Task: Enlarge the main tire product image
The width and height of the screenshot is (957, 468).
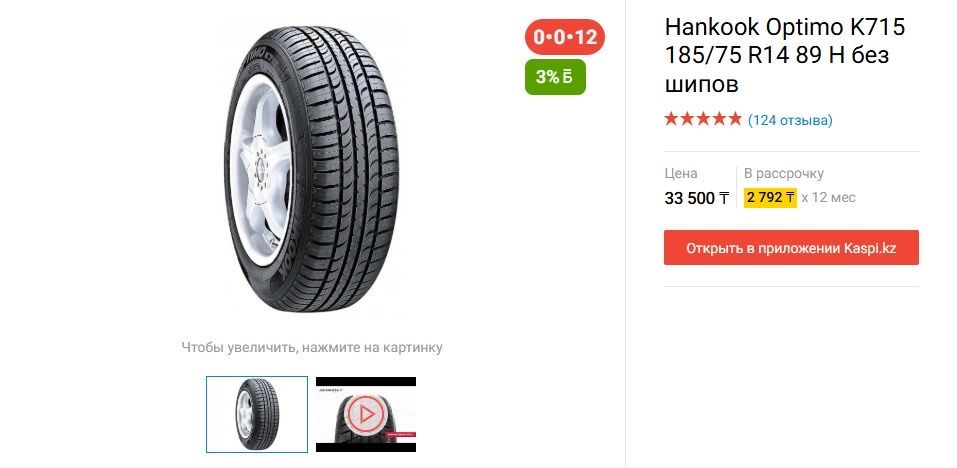Action: tap(311, 168)
